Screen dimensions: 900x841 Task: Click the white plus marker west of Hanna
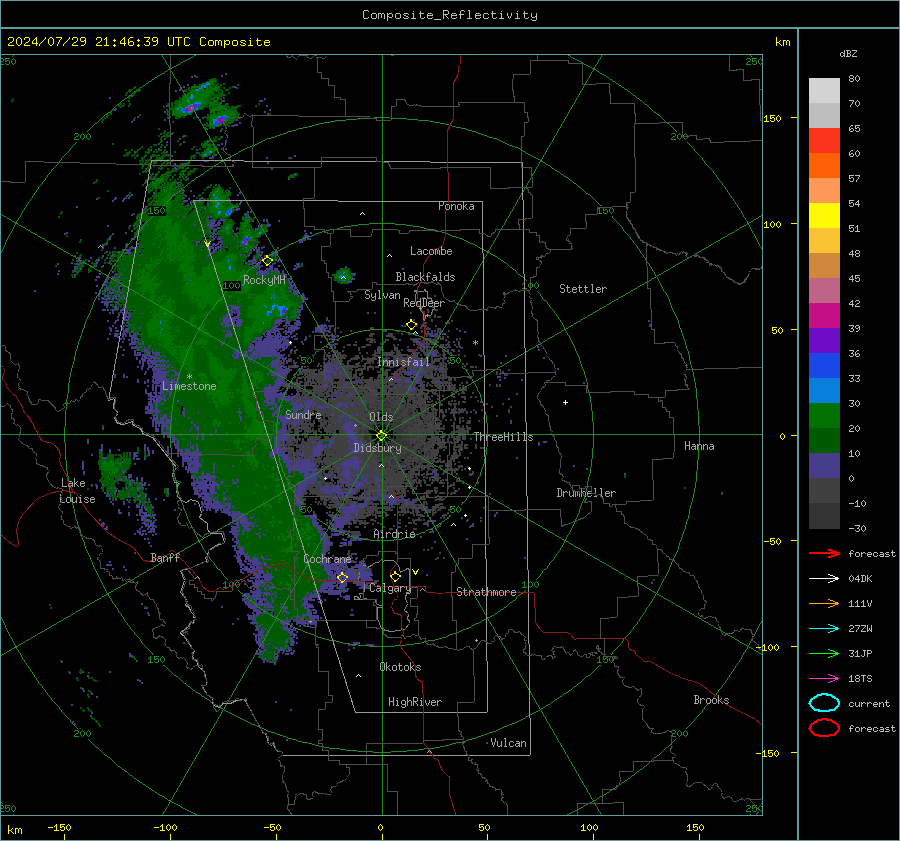[565, 402]
